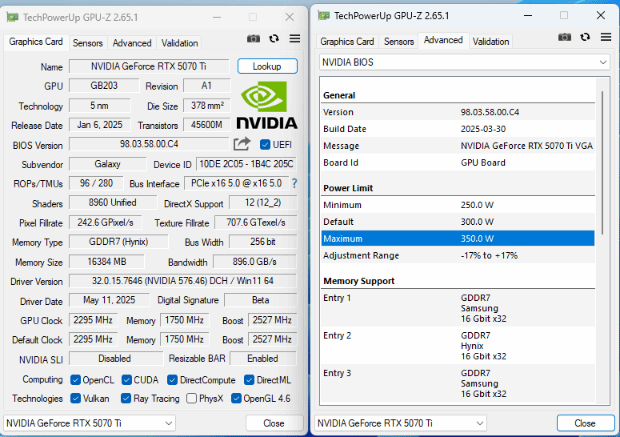Select the Minimum 250.0 W row

pos(458,205)
